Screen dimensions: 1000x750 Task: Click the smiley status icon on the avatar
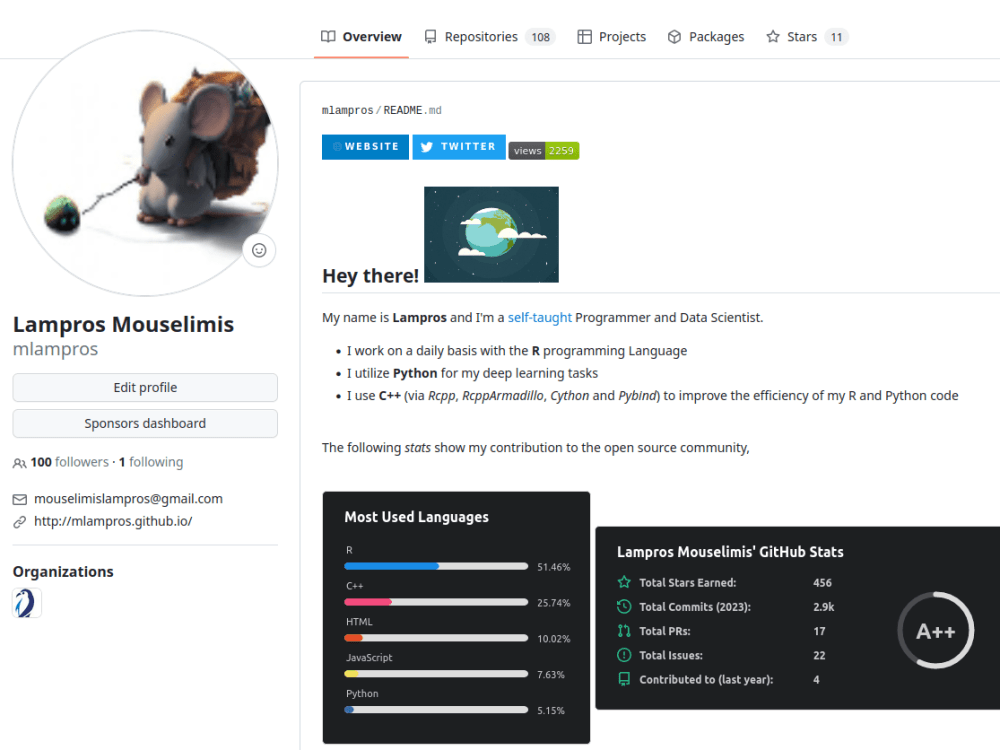[259, 250]
